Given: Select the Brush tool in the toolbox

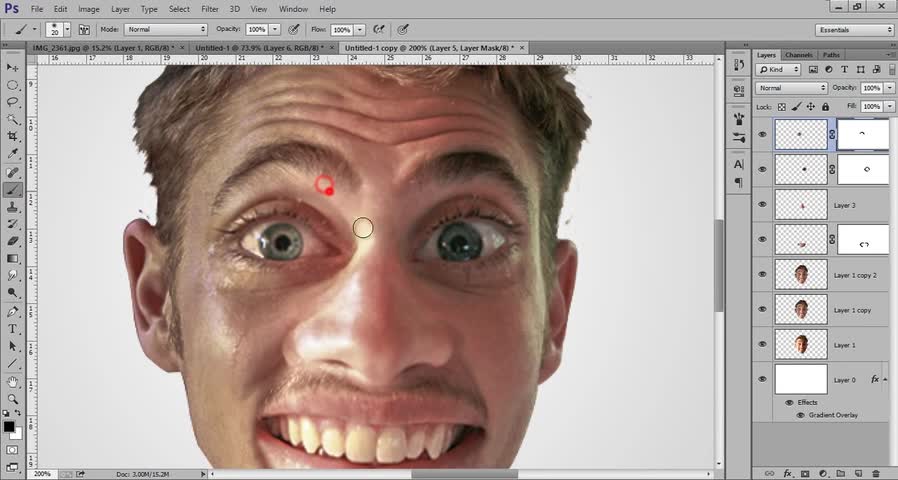Looking at the screenshot, I should click(12, 190).
